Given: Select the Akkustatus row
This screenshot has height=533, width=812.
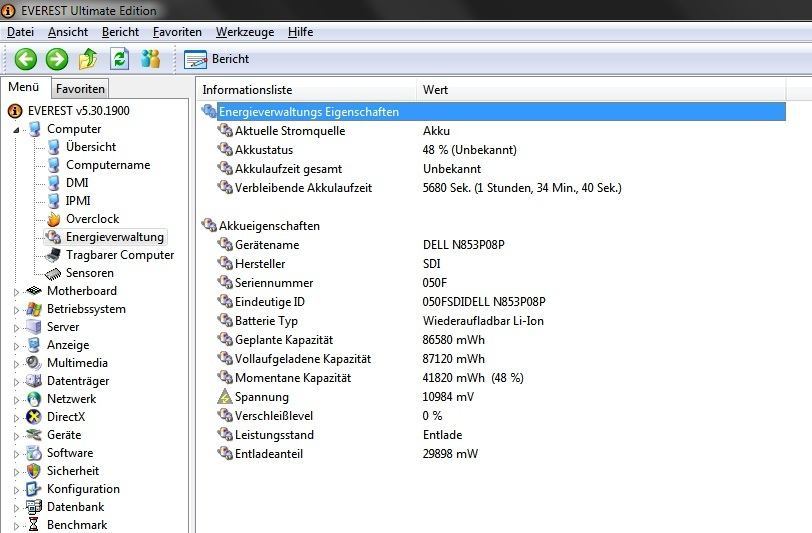Looking at the screenshot, I should [x=494, y=150].
